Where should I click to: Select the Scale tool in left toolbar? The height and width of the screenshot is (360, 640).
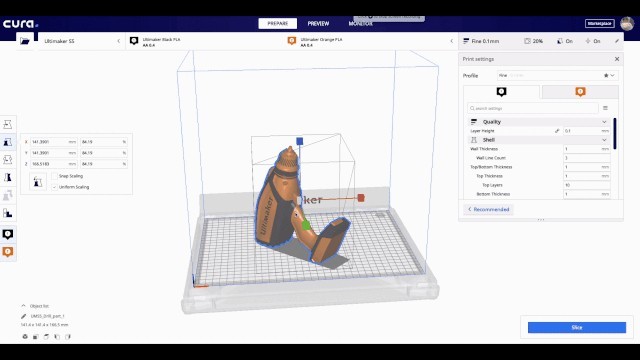(x=8, y=142)
